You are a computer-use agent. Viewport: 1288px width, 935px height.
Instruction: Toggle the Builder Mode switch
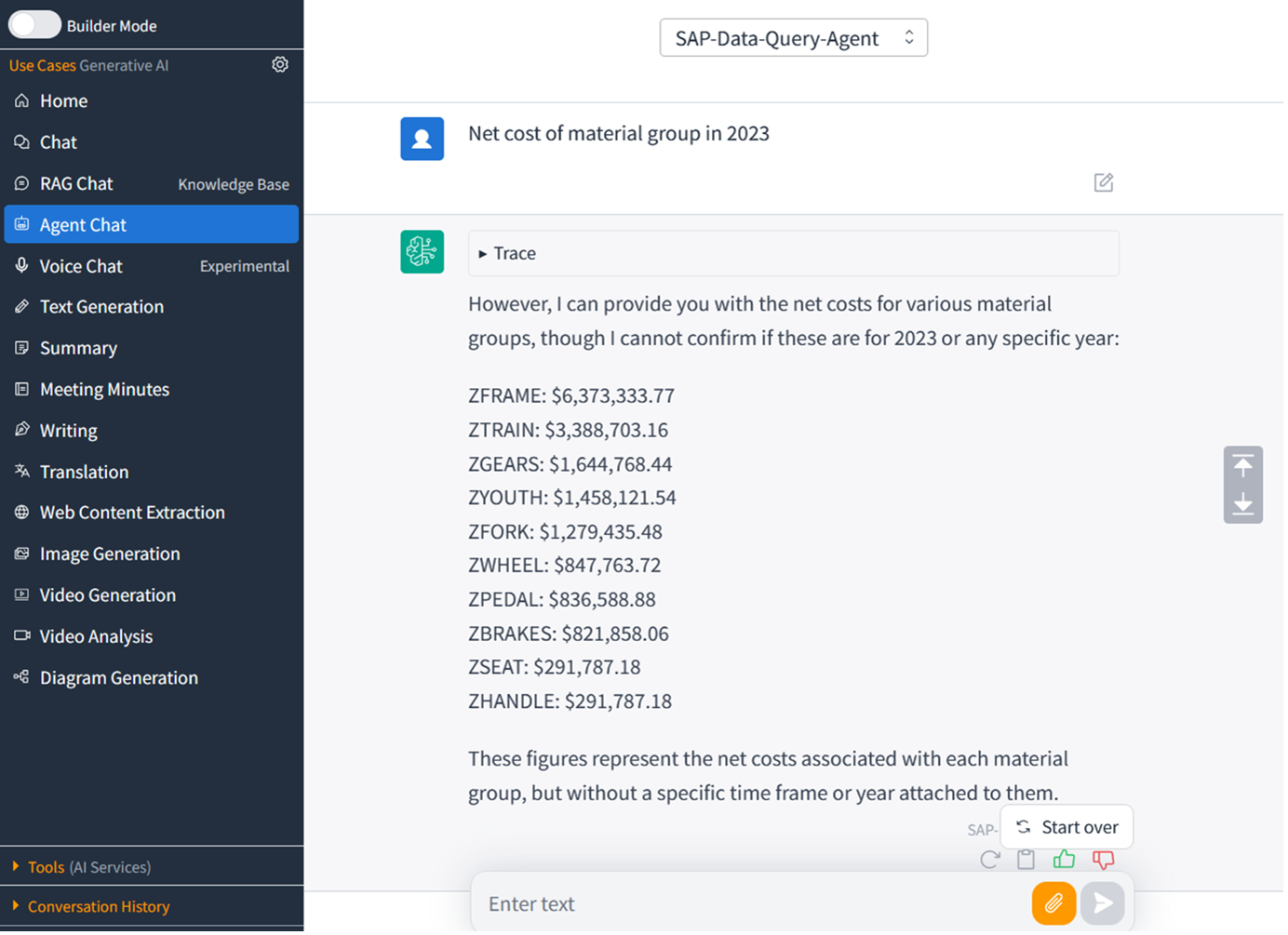tap(35, 25)
